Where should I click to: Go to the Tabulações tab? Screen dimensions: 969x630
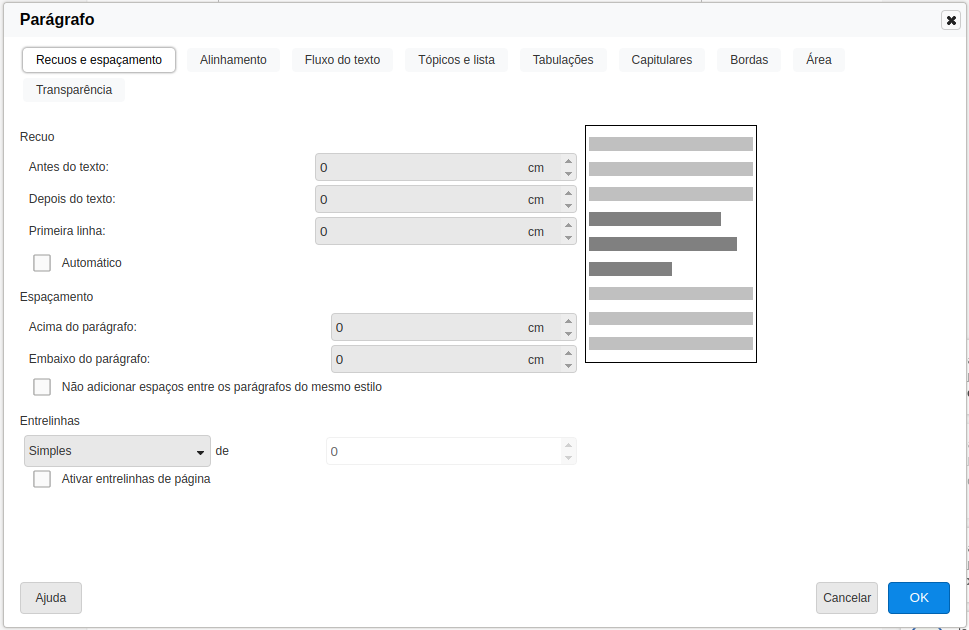pyautogui.click(x=563, y=60)
